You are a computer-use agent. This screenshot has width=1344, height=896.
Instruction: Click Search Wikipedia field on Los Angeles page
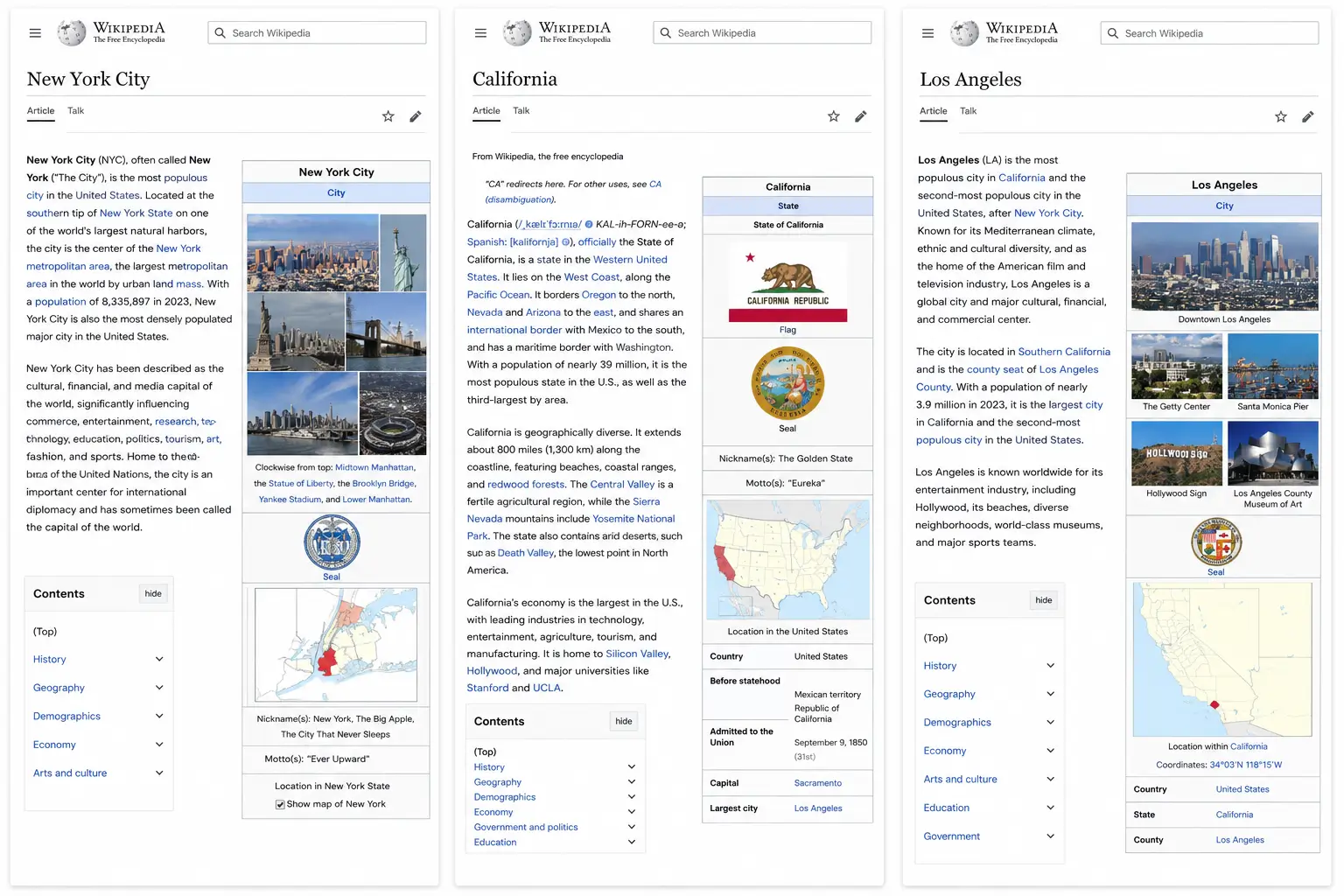[x=1209, y=33]
